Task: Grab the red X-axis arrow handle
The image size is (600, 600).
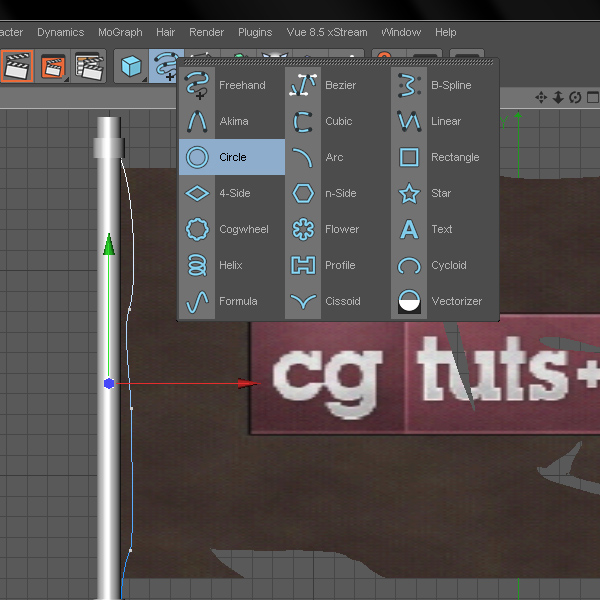Action: 249,383
